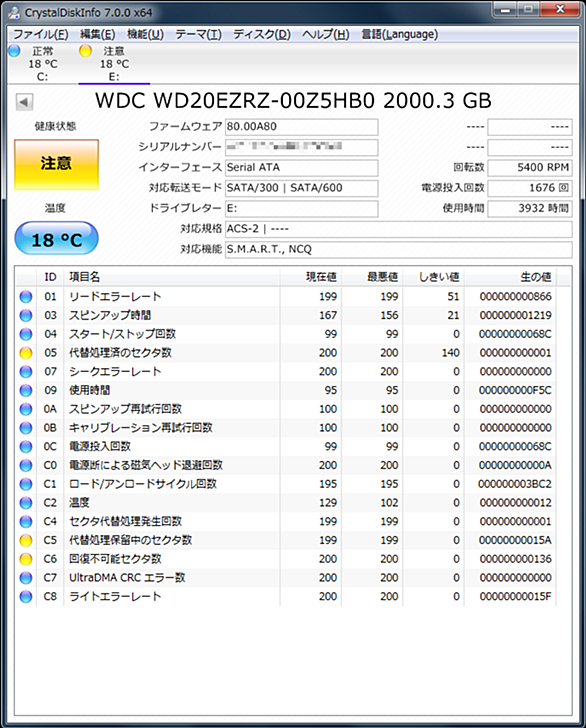This screenshot has width=586, height=728.
Task: Click blue status icon of row C0
Action: (26, 465)
